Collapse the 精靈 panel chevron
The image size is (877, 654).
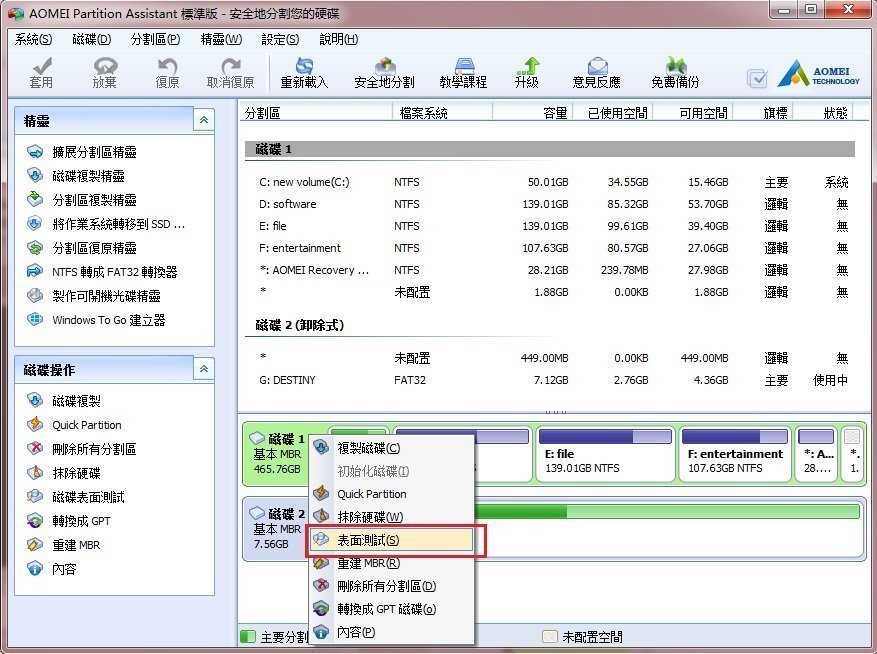204,120
